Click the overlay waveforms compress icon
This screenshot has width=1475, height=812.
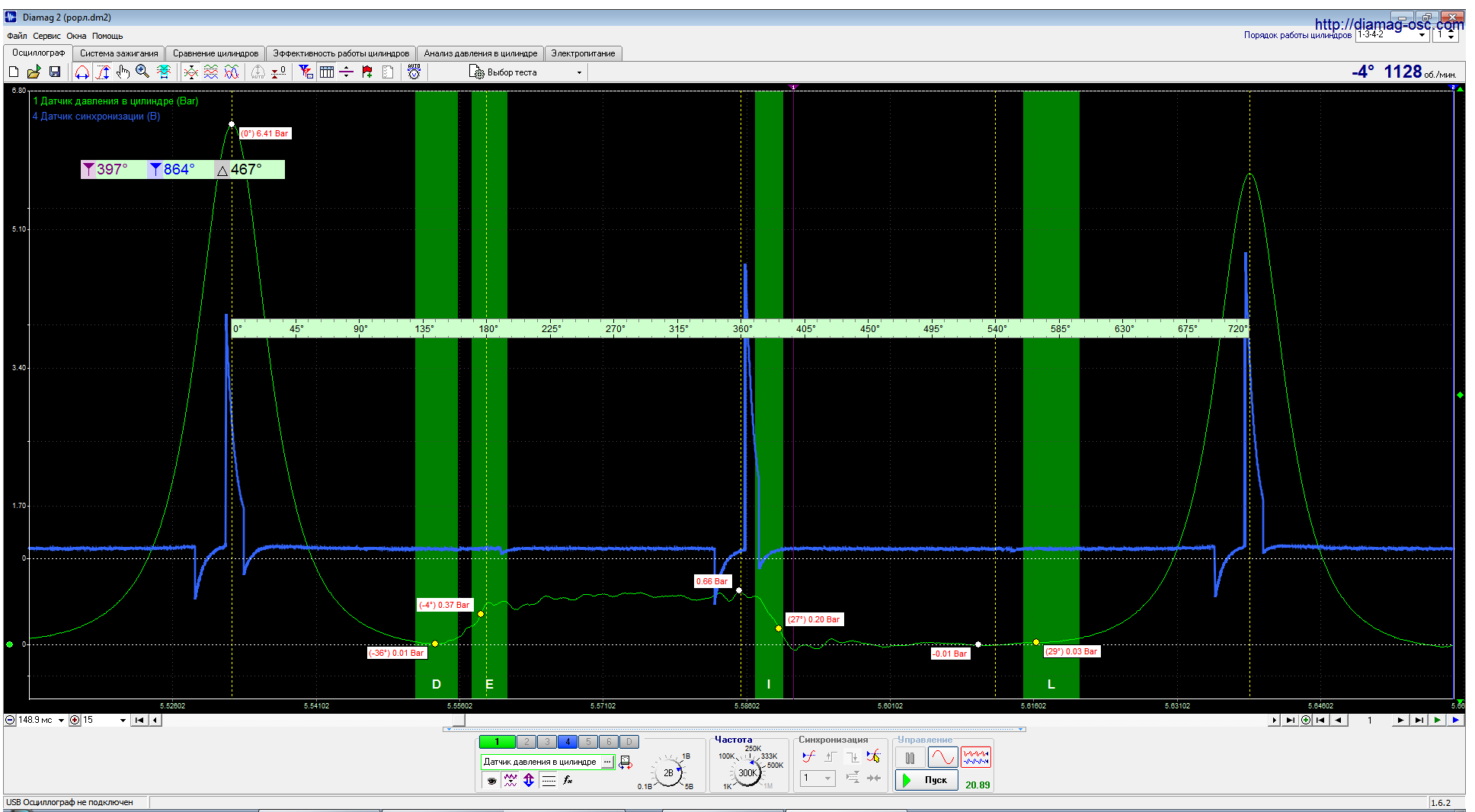pos(190,72)
